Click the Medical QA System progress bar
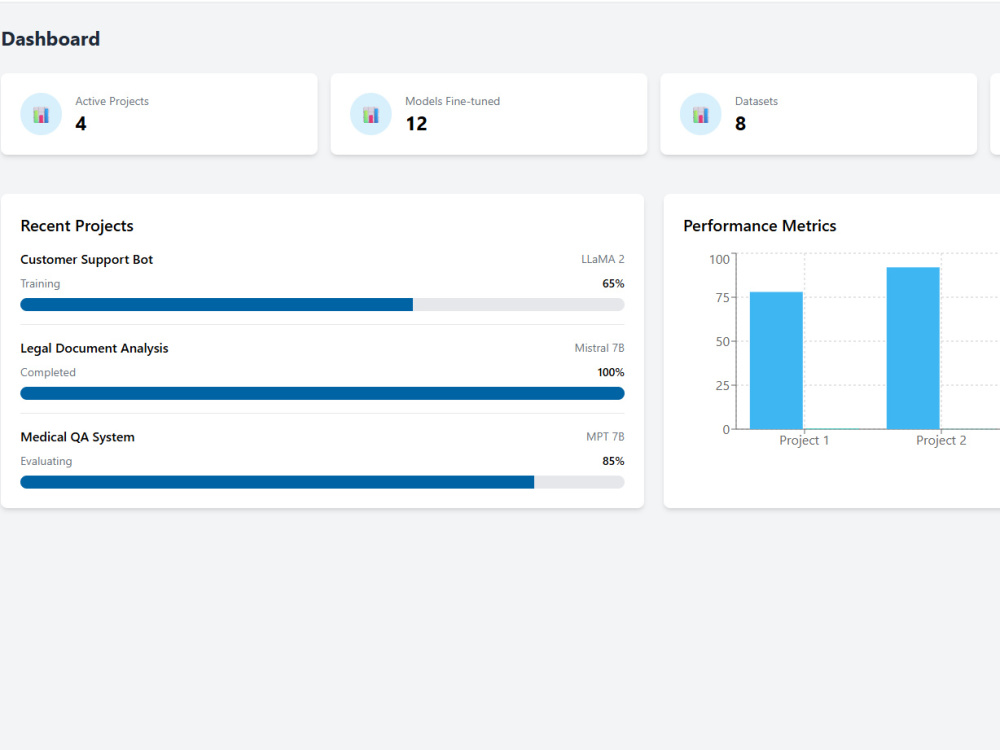 coord(322,482)
